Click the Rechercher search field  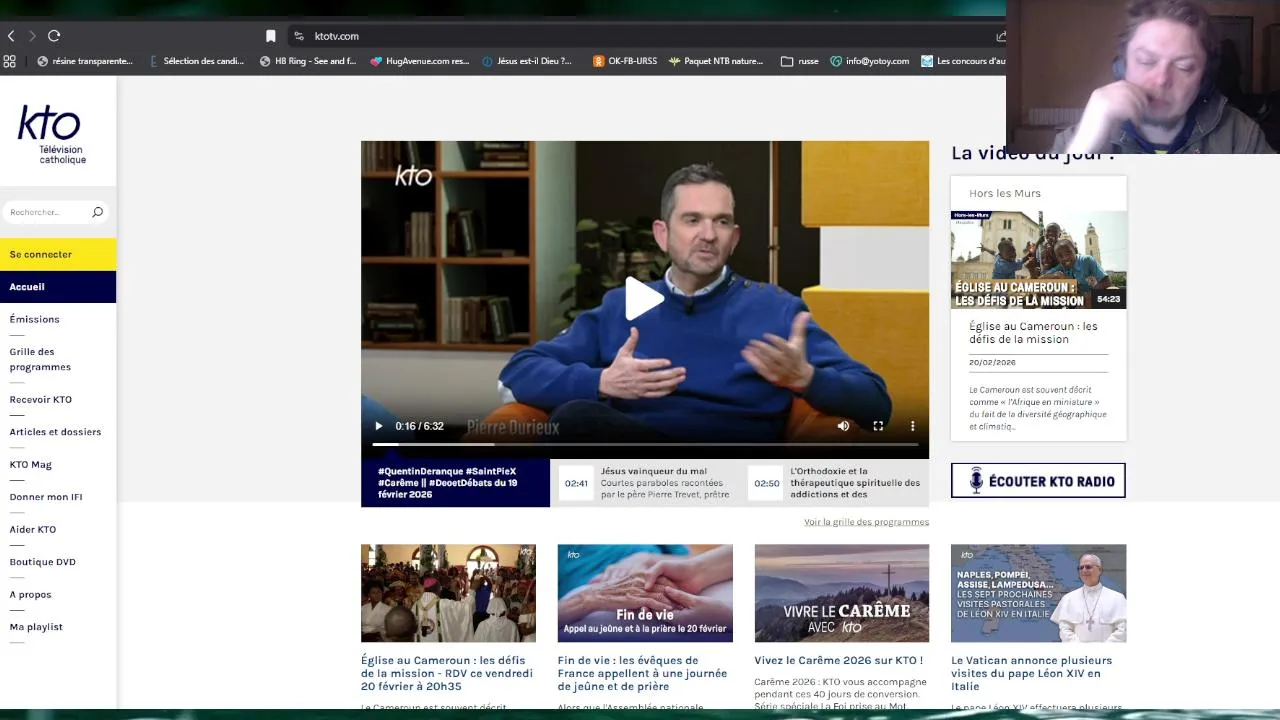[48, 212]
